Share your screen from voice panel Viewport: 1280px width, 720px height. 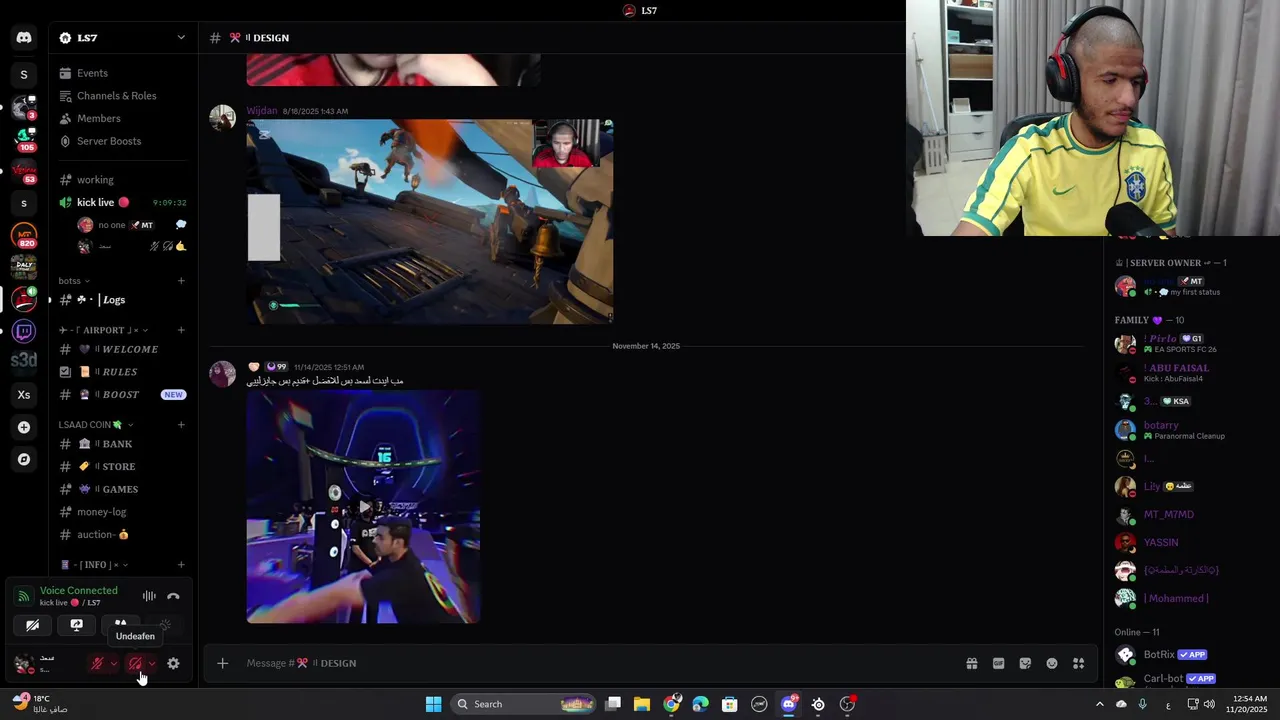77,625
